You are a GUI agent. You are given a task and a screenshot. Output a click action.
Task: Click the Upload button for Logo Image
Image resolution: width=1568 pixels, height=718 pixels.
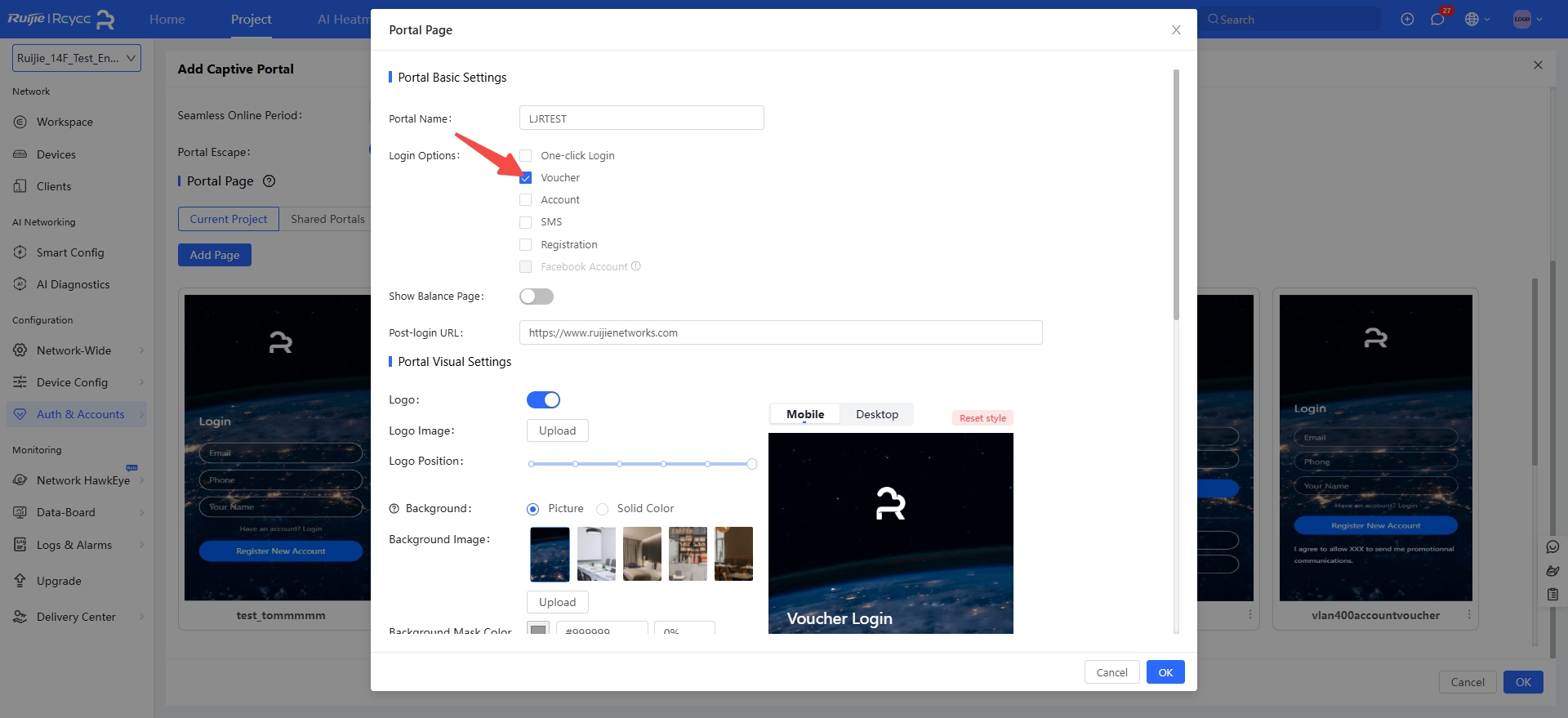tap(557, 430)
